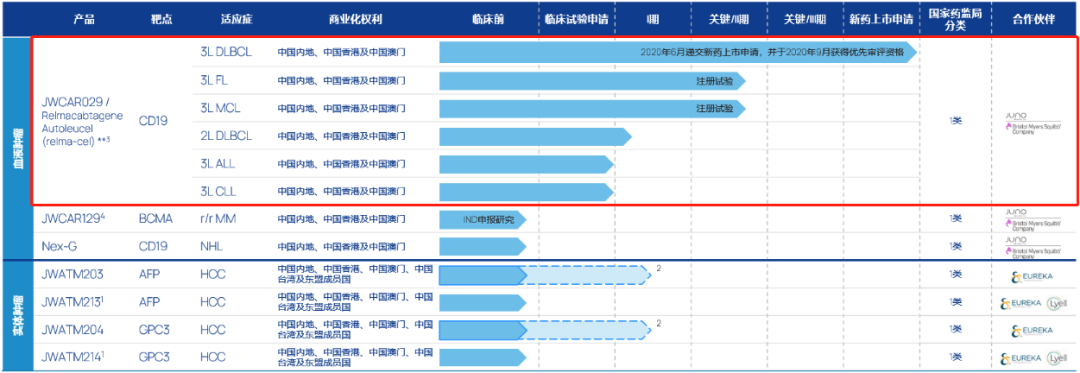Click the 3L DLBCL priority review progress bar
Screen dimensions: 1080x373
[678, 52]
